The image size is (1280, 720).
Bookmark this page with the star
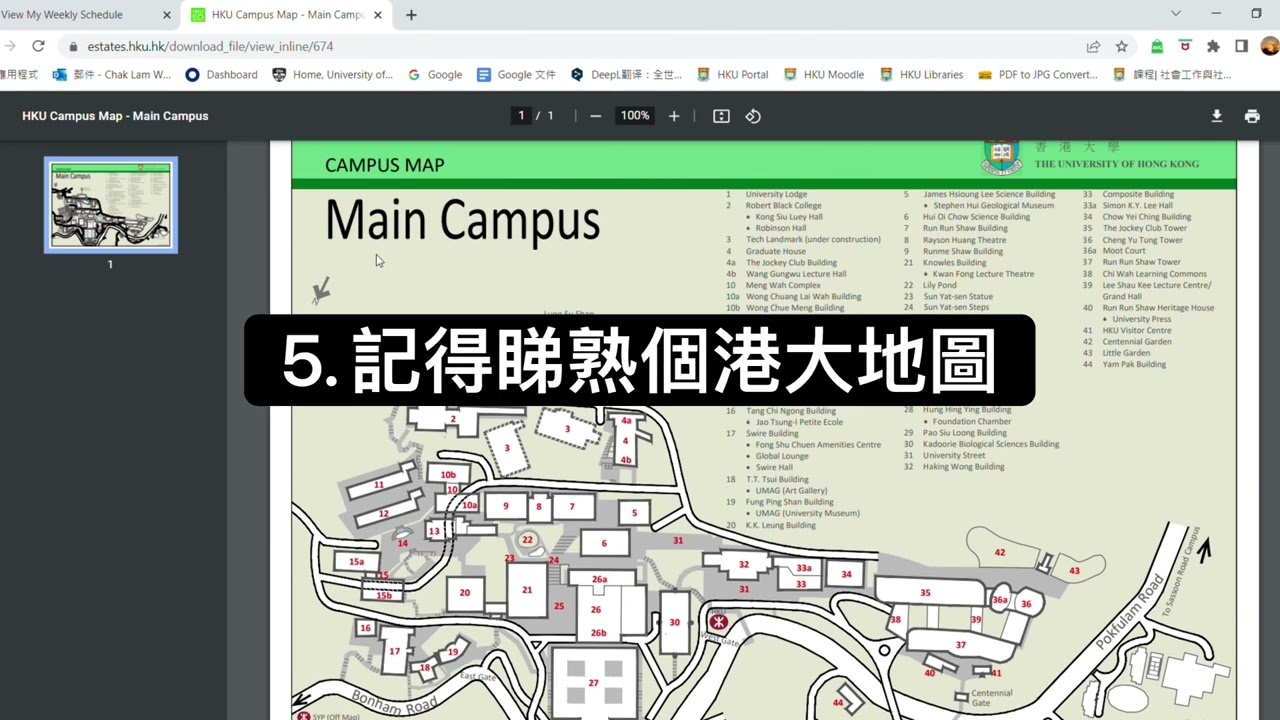click(x=1122, y=46)
